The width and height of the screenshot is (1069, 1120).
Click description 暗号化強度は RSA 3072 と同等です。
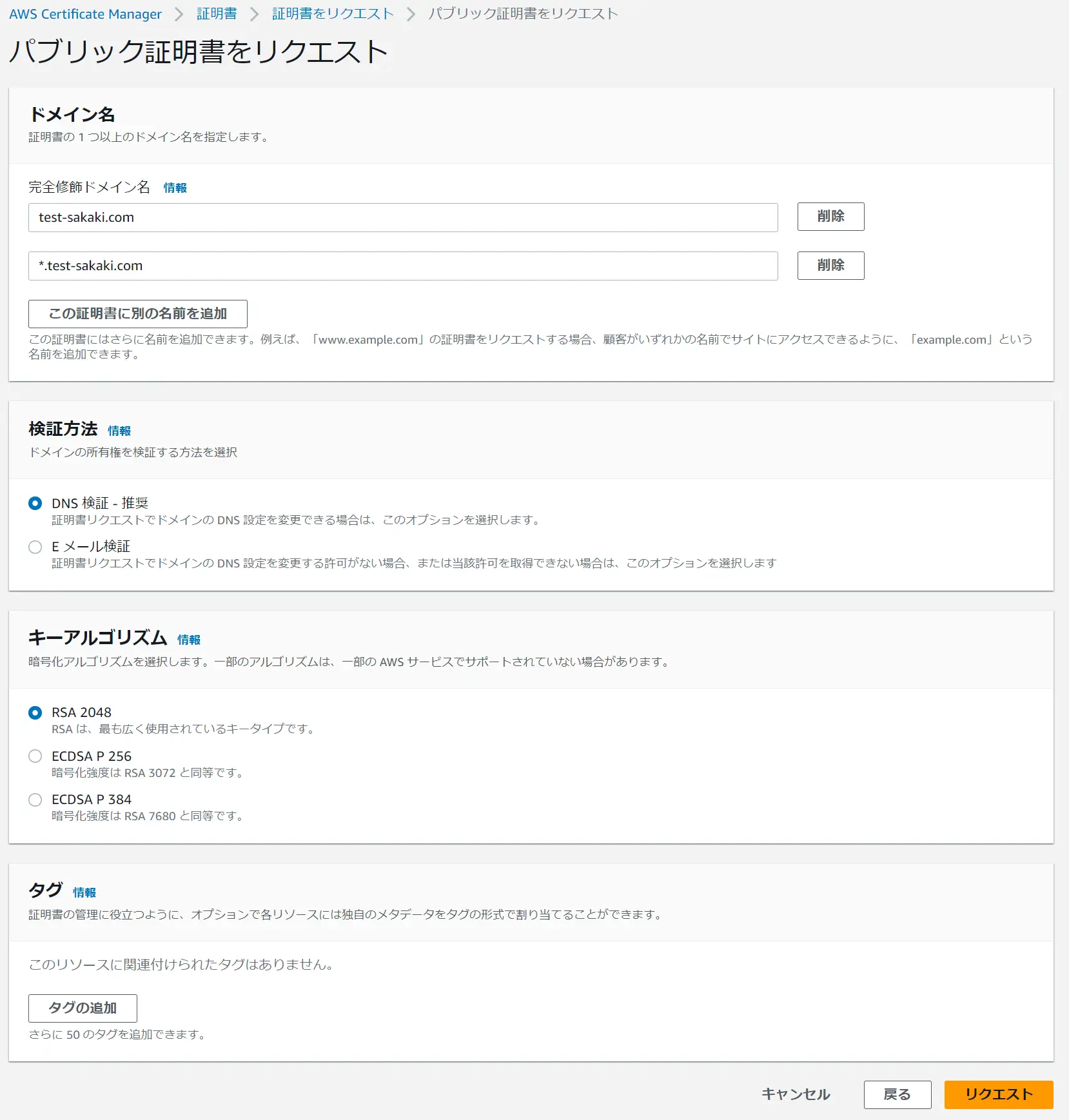click(x=148, y=772)
